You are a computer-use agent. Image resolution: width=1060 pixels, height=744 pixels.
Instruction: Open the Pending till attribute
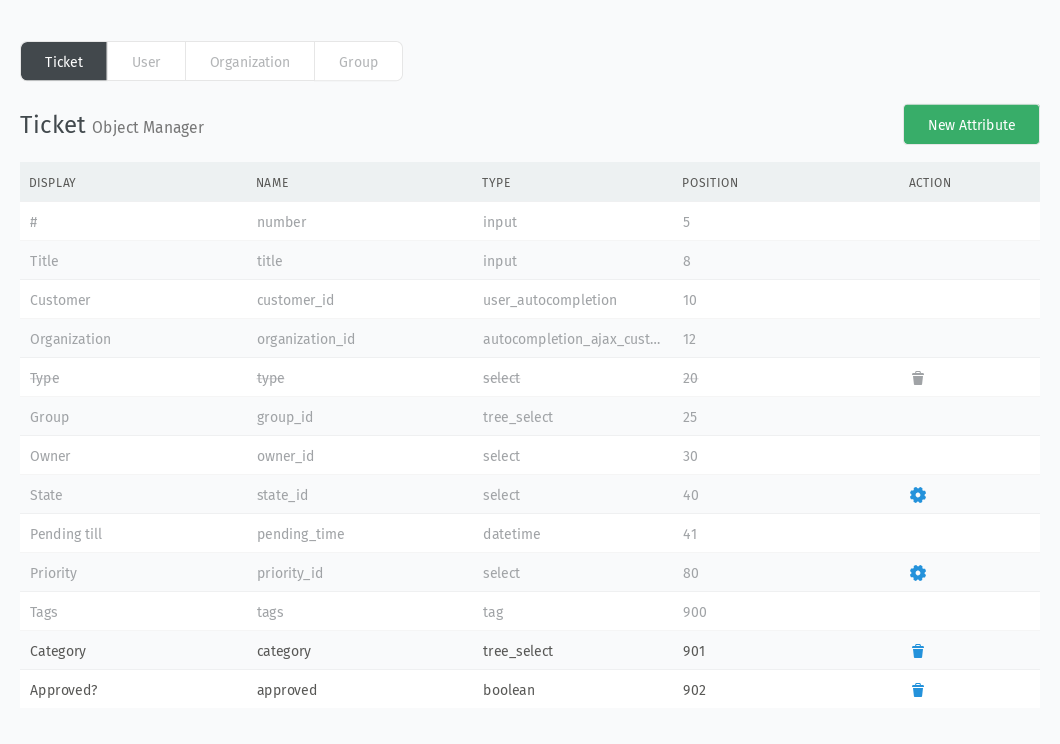(x=530, y=534)
